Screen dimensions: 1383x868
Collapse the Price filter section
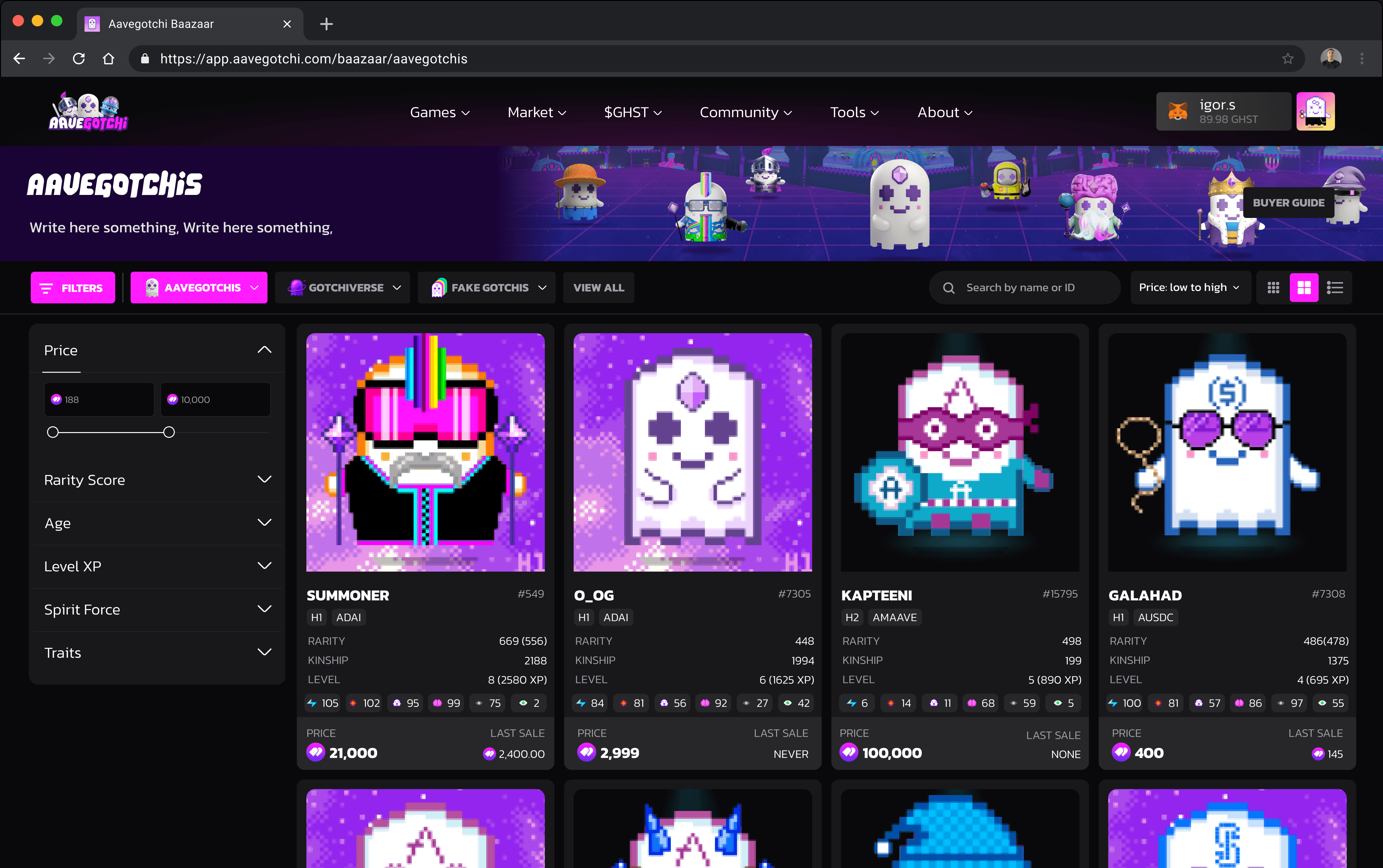coord(264,350)
